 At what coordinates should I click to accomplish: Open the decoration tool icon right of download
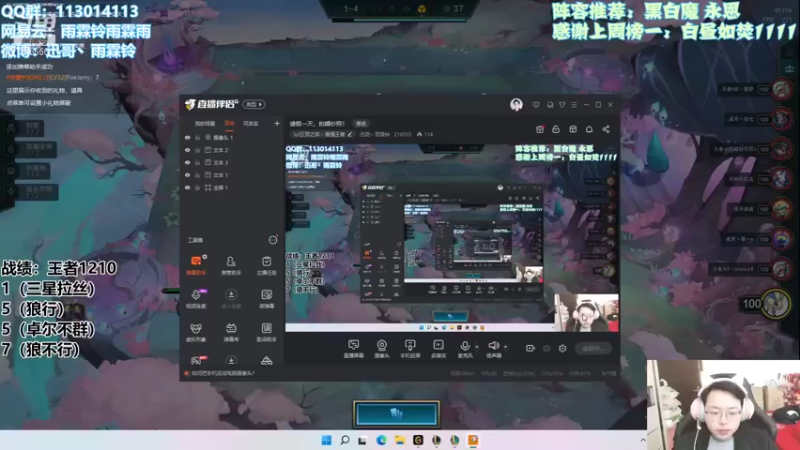coord(266,298)
